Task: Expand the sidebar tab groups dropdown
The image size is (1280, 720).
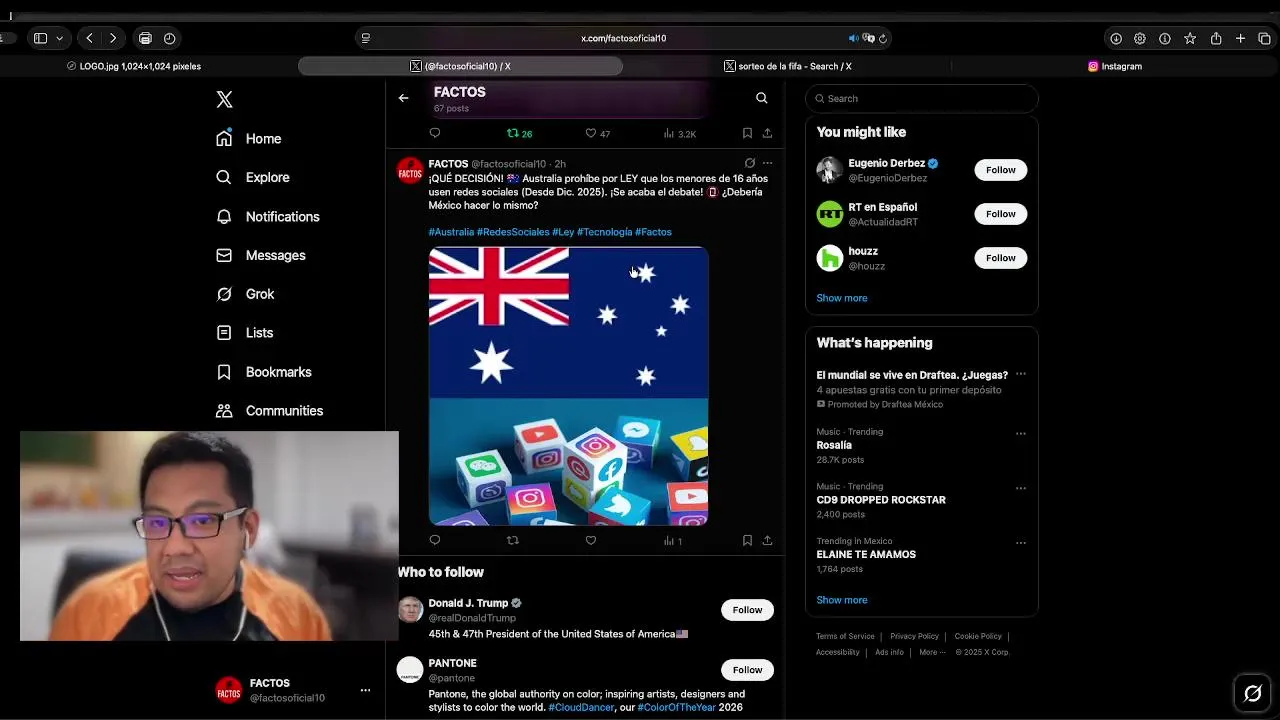Action: pos(60,38)
